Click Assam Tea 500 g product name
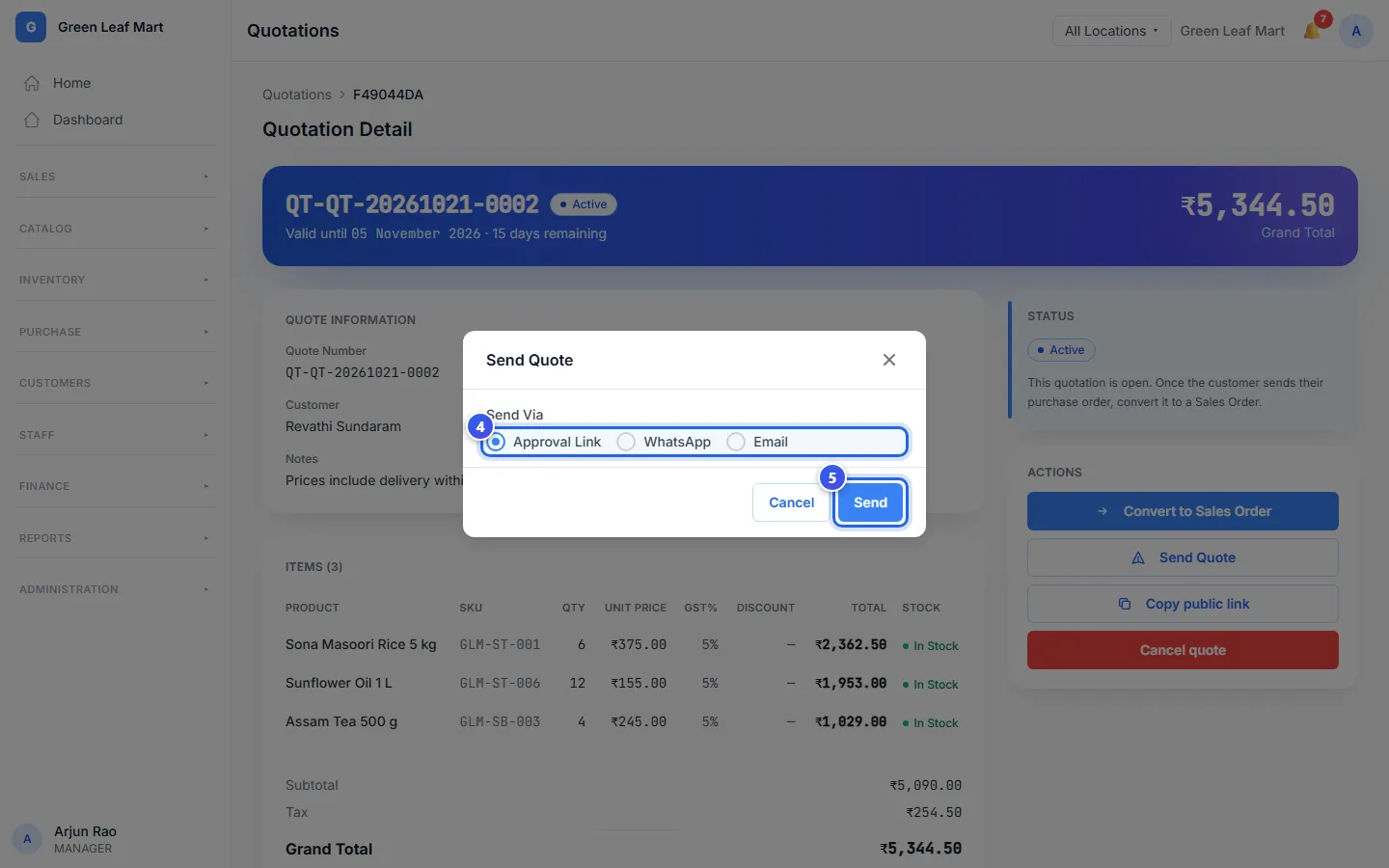Image resolution: width=1389 pixels, height=868 pixels. tap(341, 721)
